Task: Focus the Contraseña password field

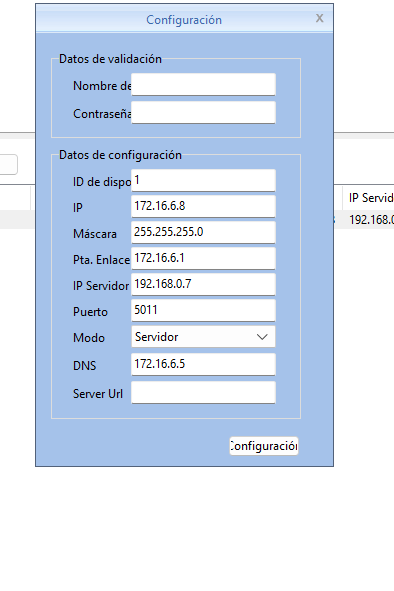Action: tap(203, 112)
